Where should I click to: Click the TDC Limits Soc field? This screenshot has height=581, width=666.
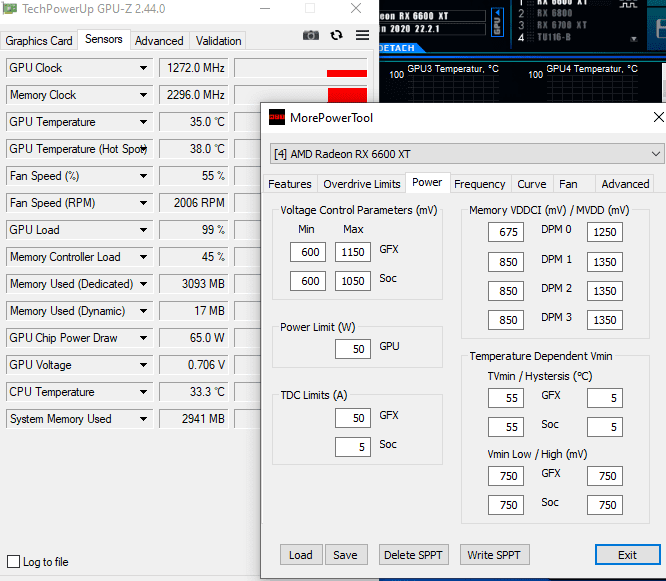[x=353, y=447]
